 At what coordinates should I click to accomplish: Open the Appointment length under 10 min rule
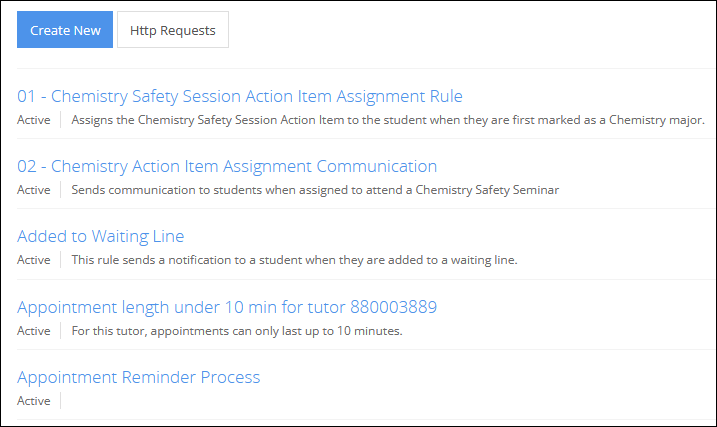click(x=227, y=306)
